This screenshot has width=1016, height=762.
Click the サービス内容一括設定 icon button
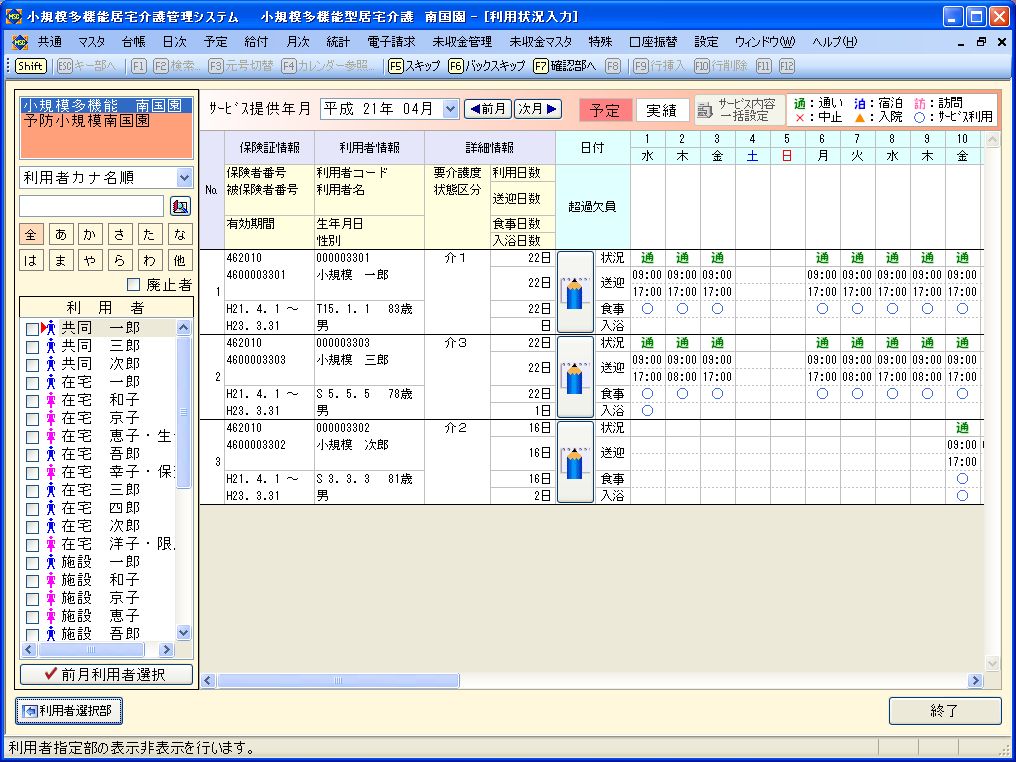coord(737,110)
